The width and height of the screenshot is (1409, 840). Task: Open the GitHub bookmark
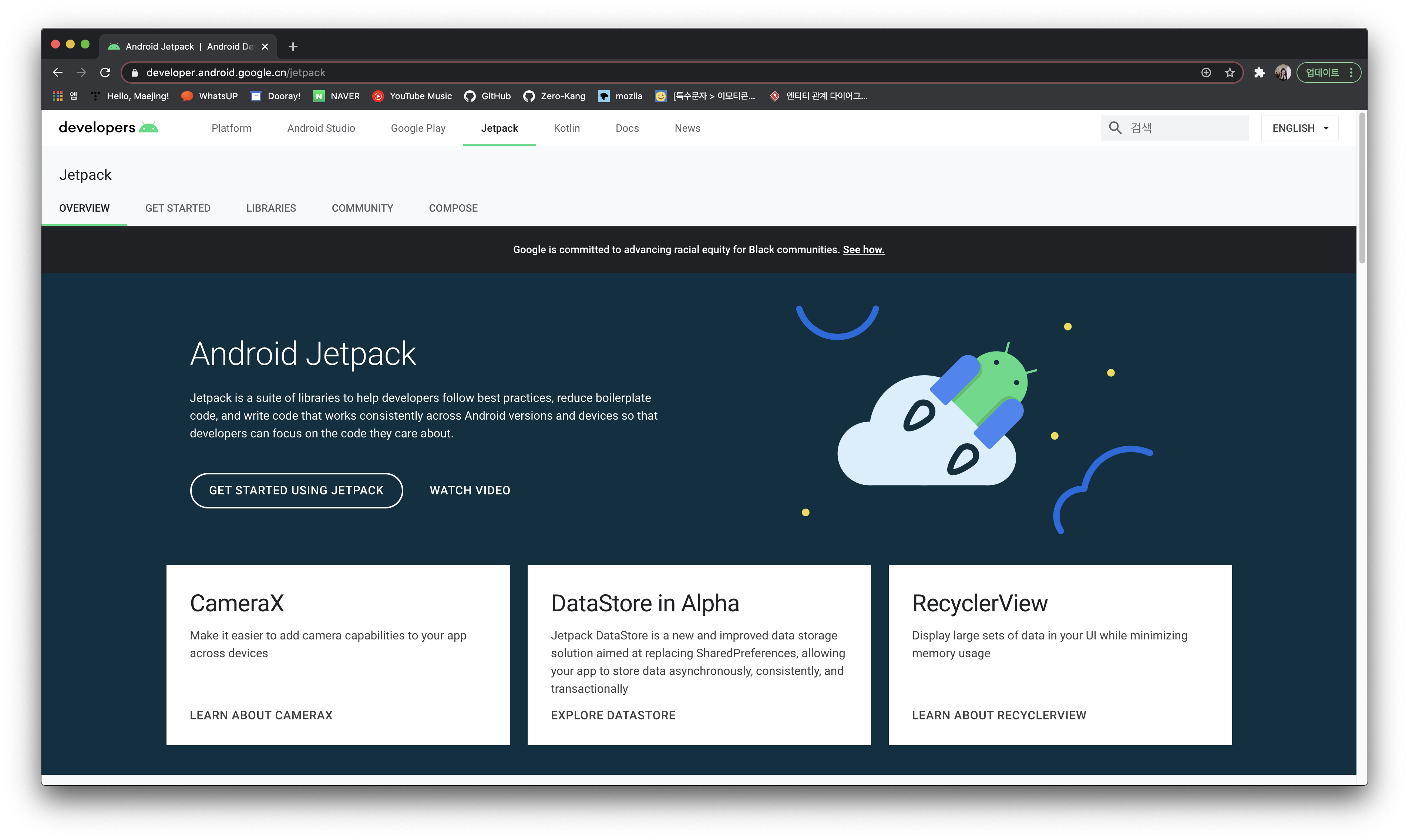[x=487, y=96]
